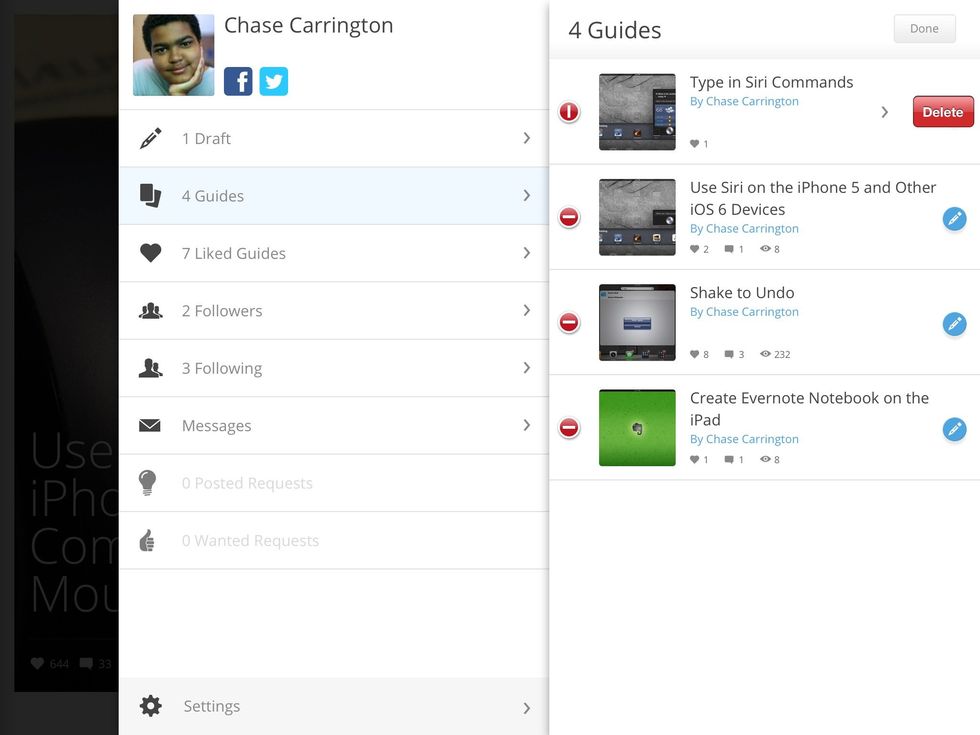The height and width of the screenshot is (735, 980).
Task: Tap the Done button
Action: coord(924,29)
